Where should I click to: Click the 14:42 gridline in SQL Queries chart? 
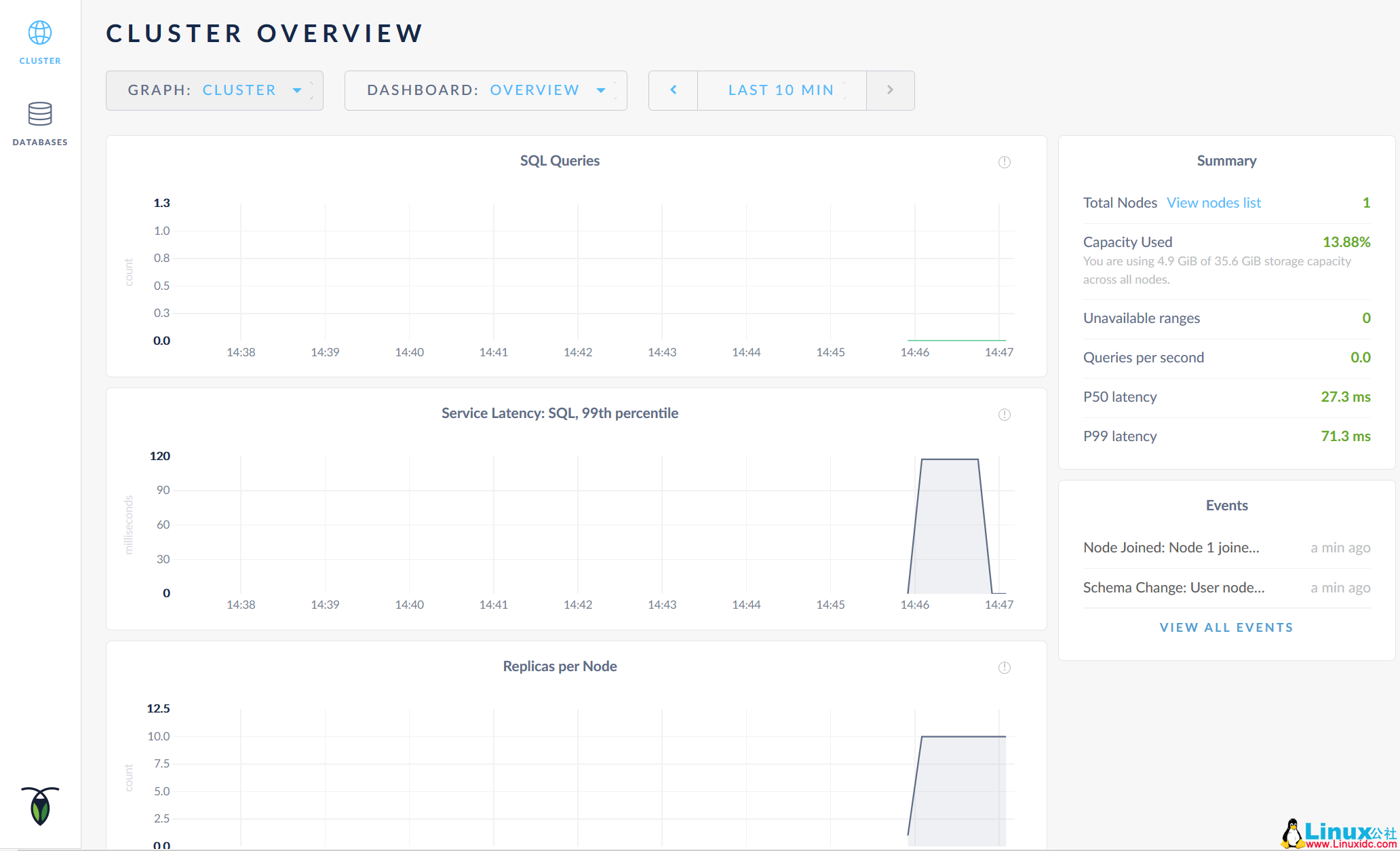(x=578, y=271)
